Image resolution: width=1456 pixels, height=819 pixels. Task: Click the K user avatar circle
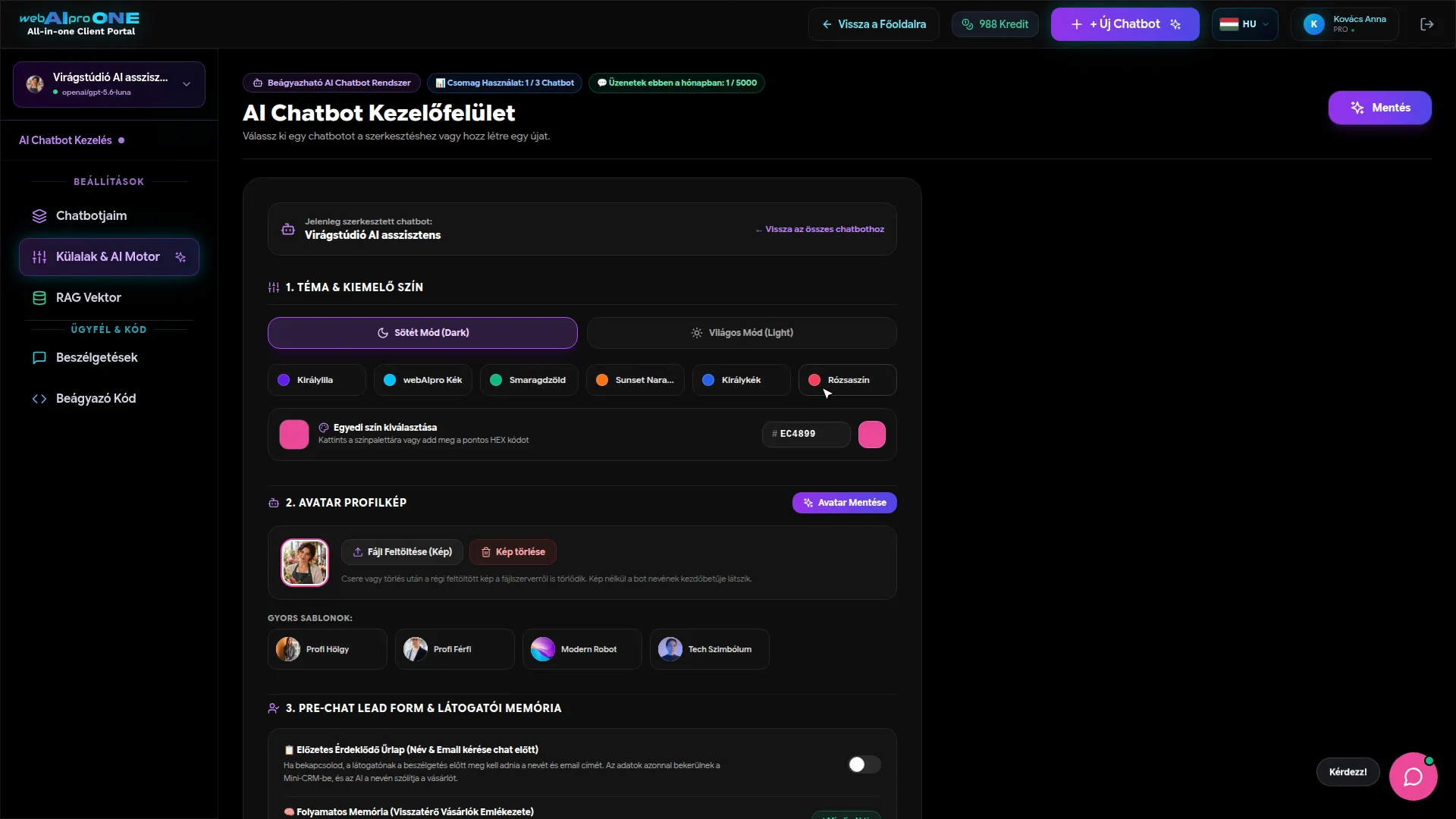[x=1314, y=24]
